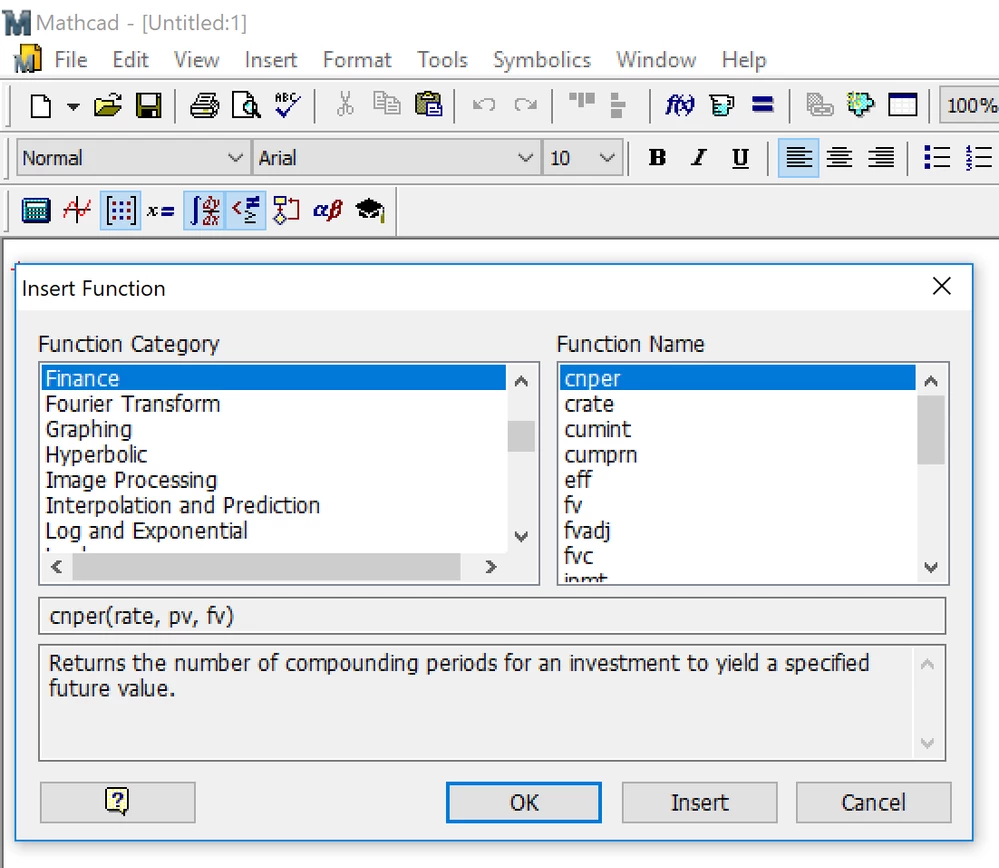Click the Paste clipboard icon
Screen dimensions: 999x868
[428, 104]
